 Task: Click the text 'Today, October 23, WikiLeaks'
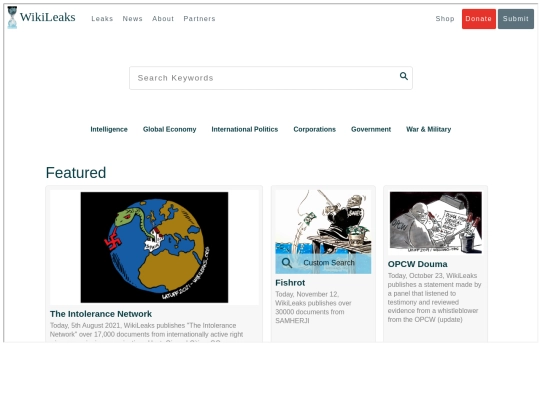pos(432,276)
